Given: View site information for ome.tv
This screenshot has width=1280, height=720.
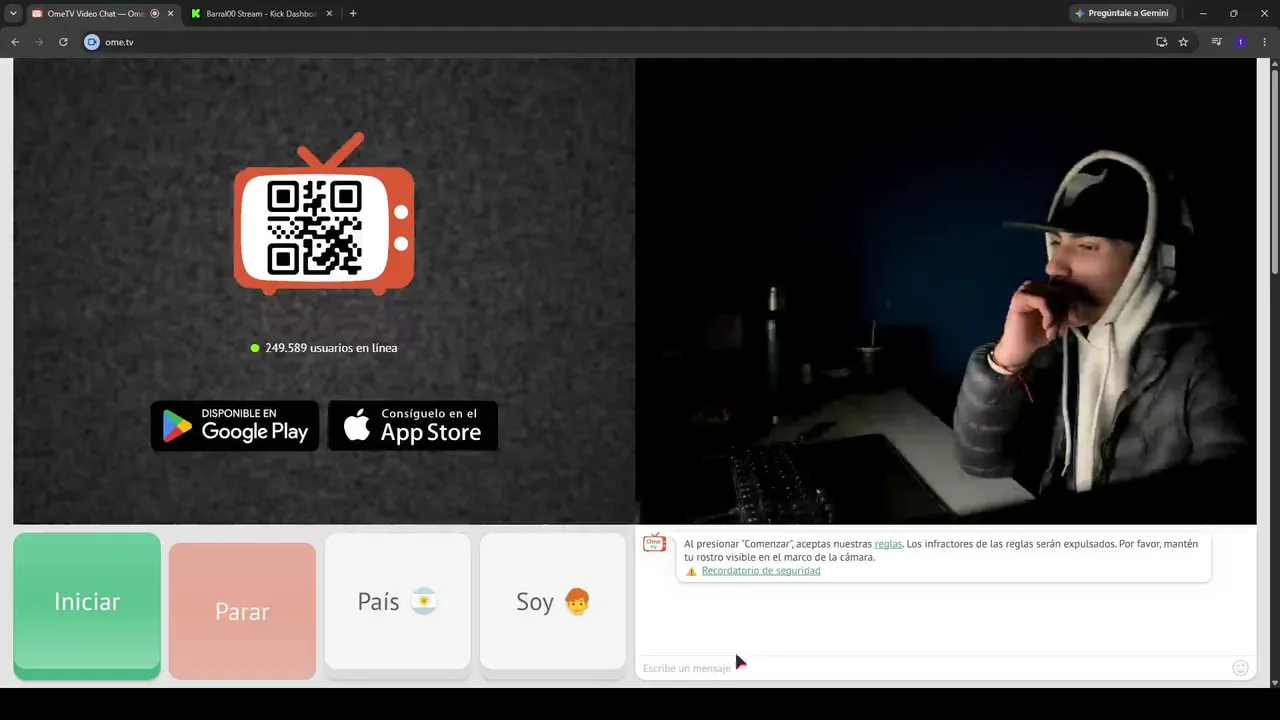Looking at the screenshot, I should (x=92, y=42).
